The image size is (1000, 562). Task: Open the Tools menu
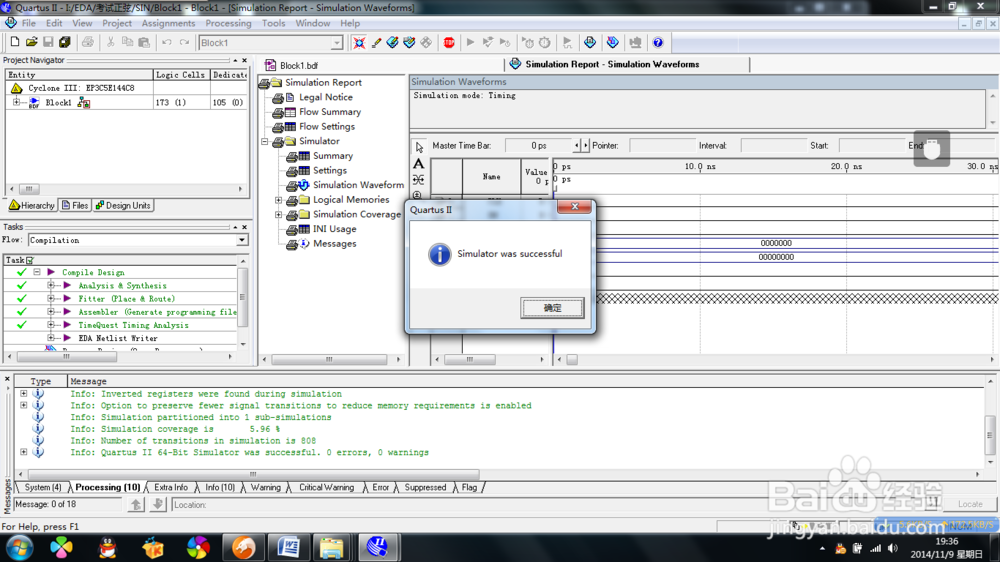(x=274, y=23)
